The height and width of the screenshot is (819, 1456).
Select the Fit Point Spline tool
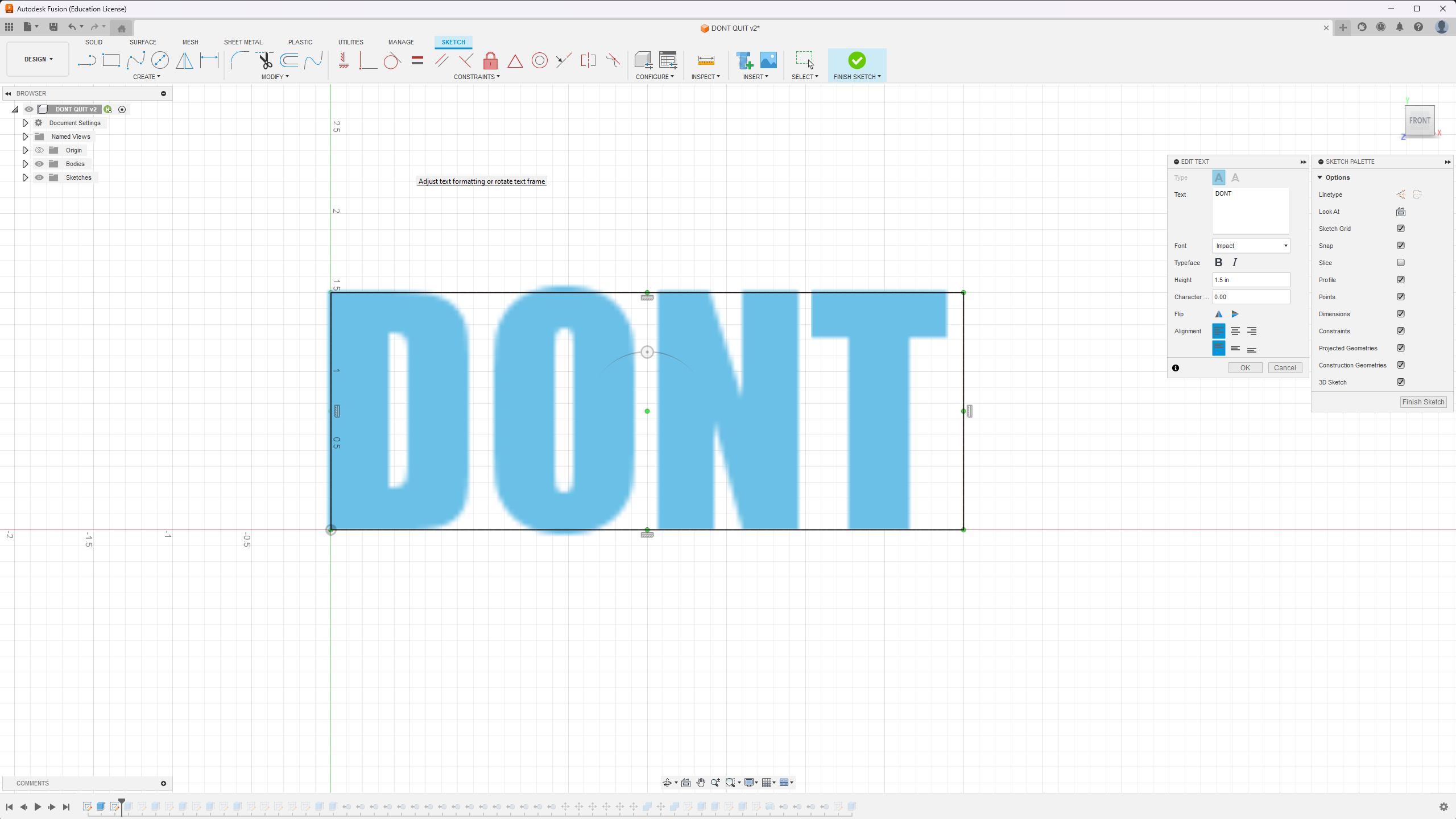(136, 60)
